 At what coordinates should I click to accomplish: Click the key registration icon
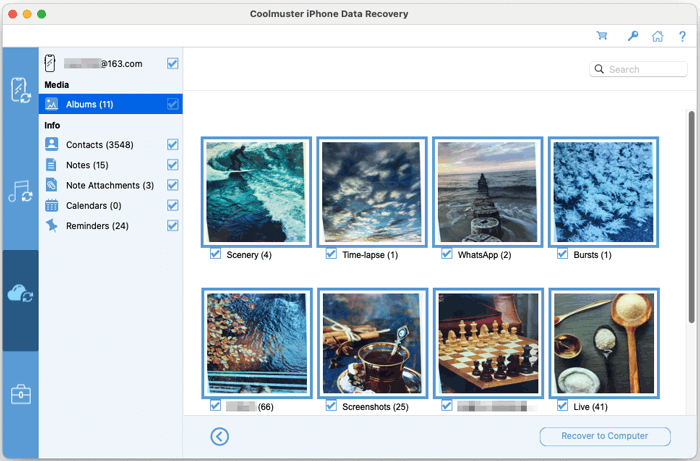[x=633, y=36]
